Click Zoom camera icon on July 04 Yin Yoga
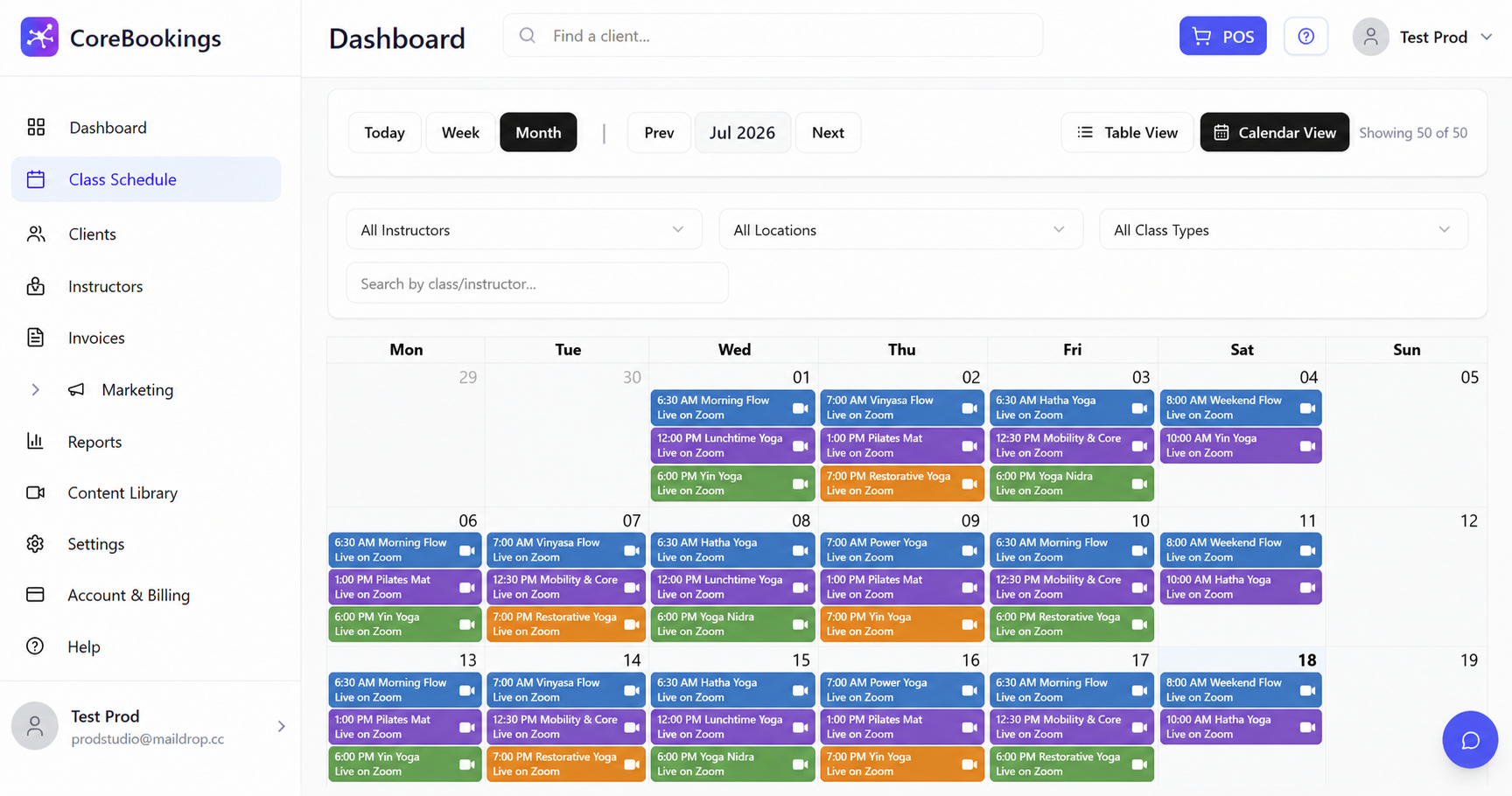1512x796 pixels. coord(1307,446)
